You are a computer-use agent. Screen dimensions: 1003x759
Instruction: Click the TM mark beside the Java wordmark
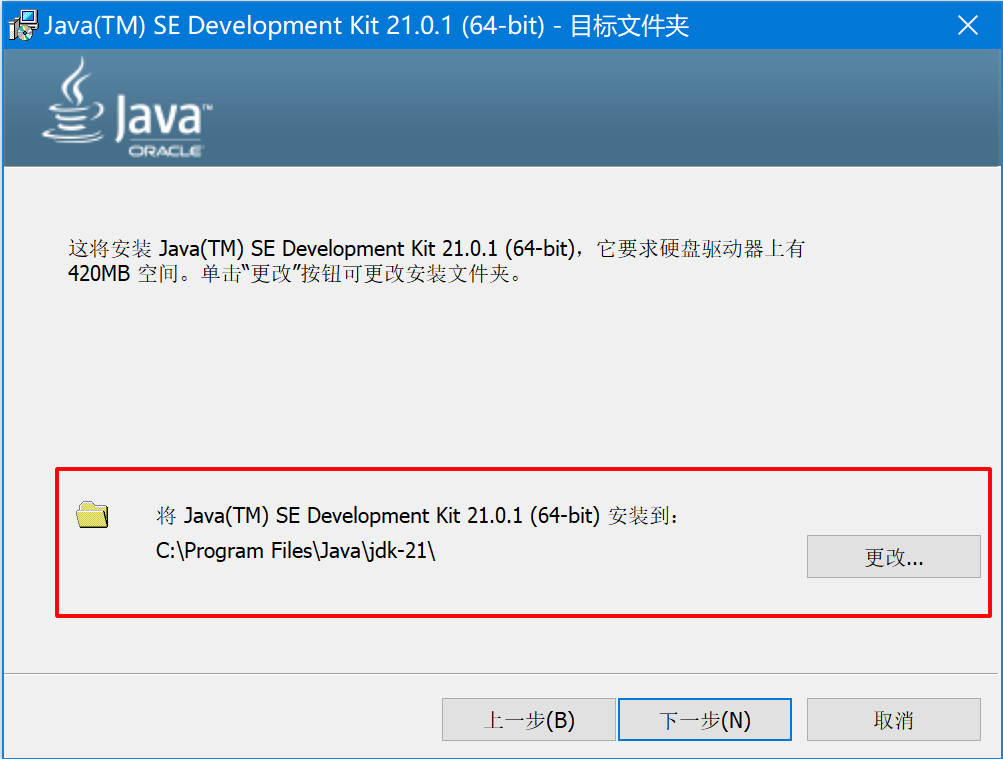click(207, 105)
